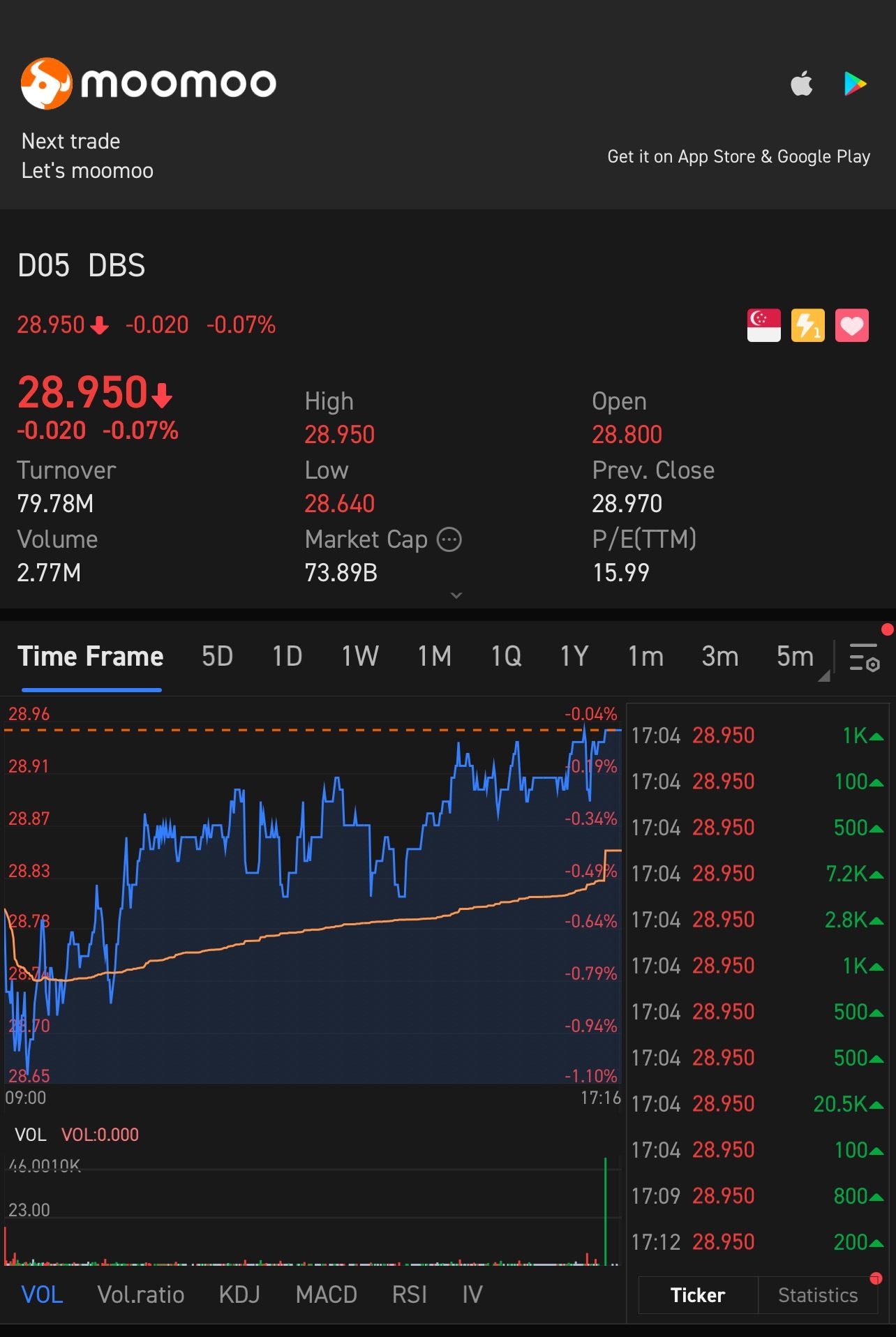Open chart settings icon beside timeframes
This screenshot has height=1337, width=896.
(865, 657)
